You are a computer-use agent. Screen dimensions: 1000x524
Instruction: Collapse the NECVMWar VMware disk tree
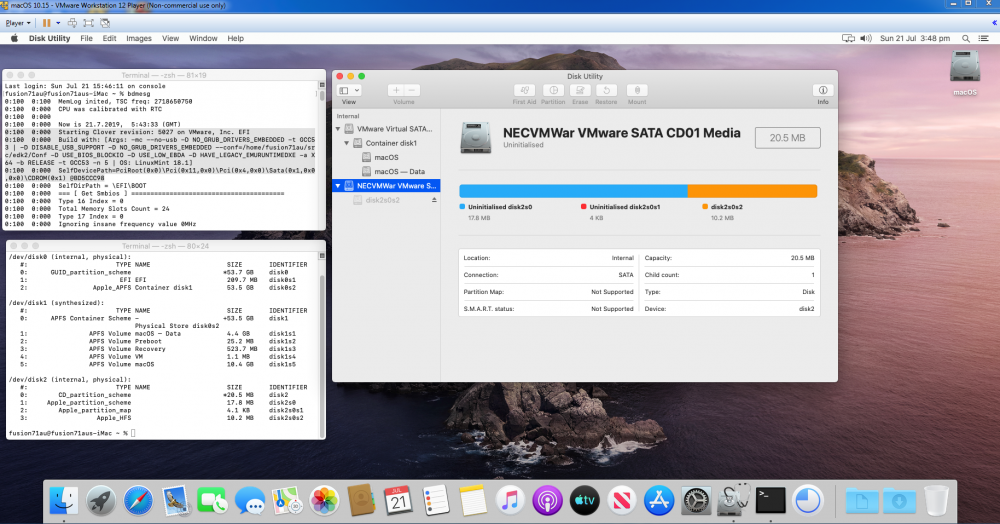[x=338, y=186]
